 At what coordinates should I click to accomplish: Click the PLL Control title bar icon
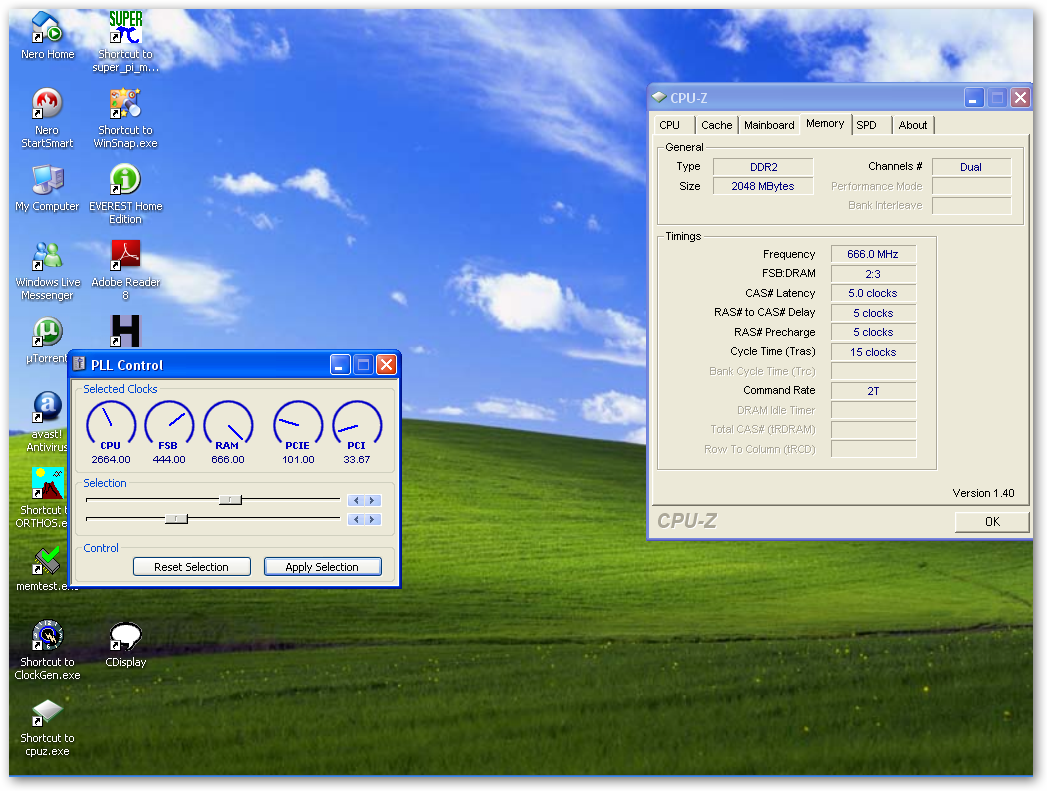tap(79, 364)
